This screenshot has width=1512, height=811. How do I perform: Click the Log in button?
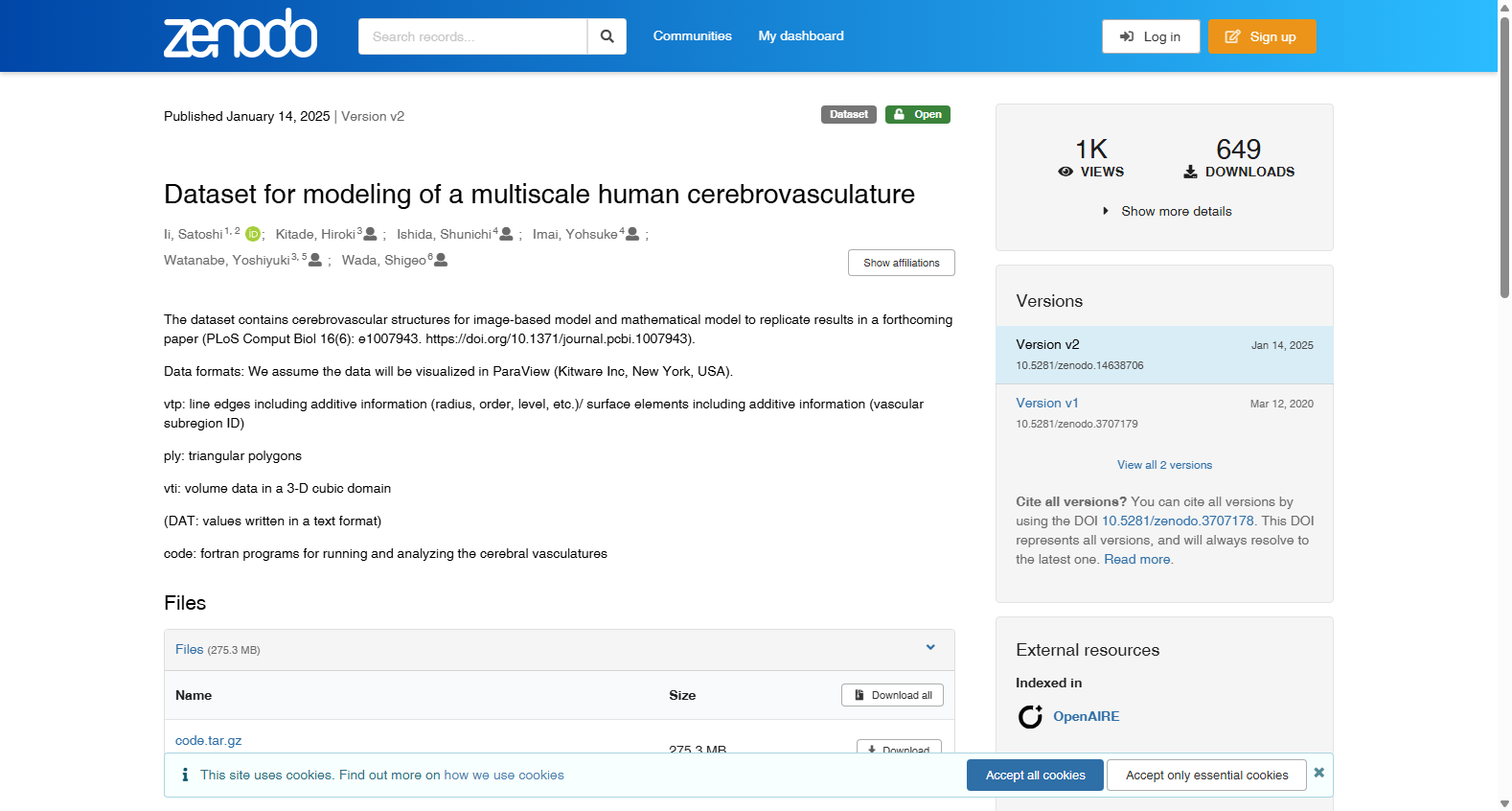1151,36
